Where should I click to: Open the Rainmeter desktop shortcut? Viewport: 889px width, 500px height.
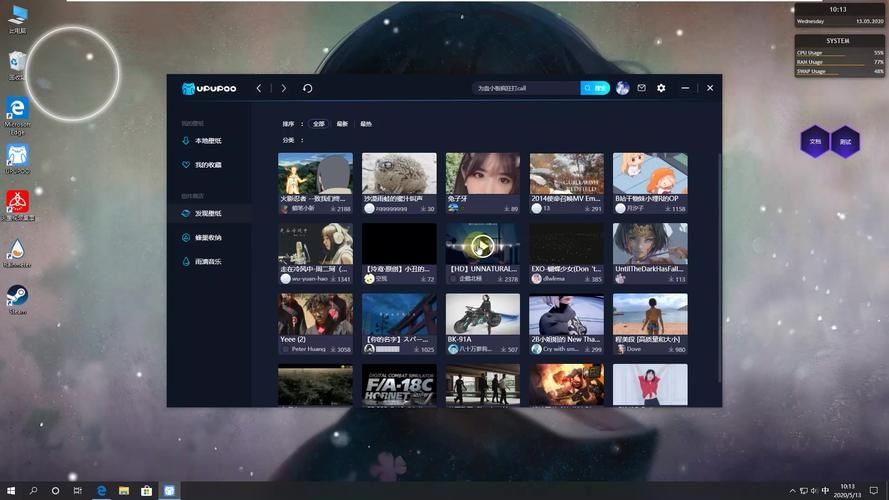[x=17, y=253]
